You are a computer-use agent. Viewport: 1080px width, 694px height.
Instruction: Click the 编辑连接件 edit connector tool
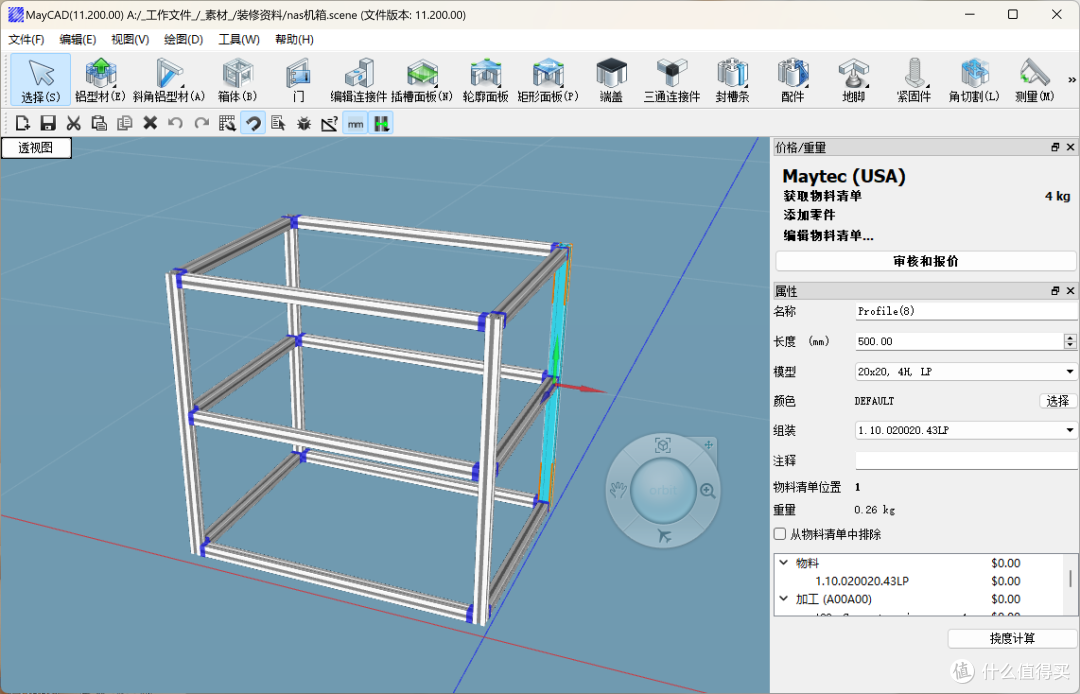click(358, 80)
